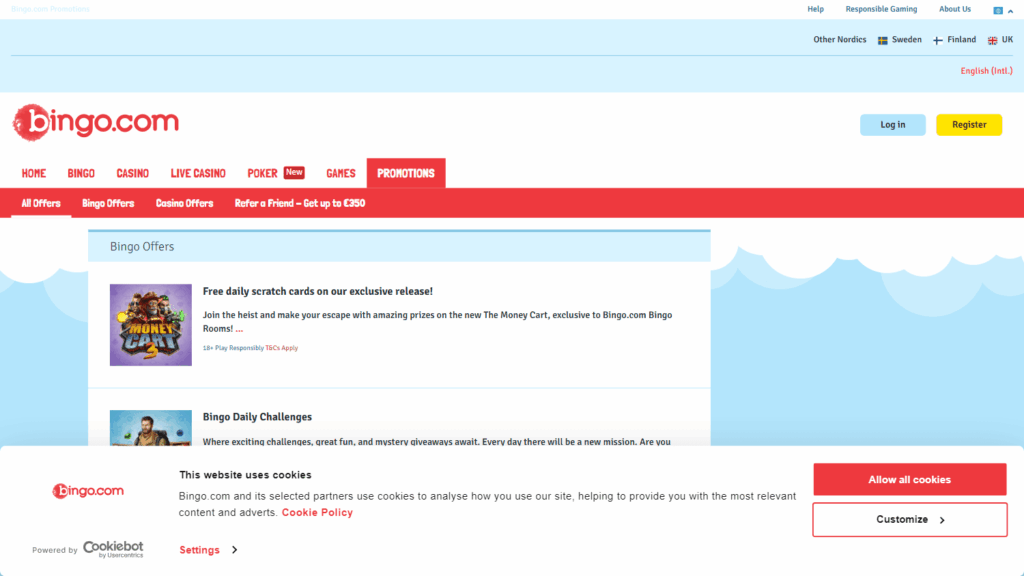This screenshot has width=1024, height=576.
Task: Open the Money Cart 3 game image
Action: click(150, 324)
